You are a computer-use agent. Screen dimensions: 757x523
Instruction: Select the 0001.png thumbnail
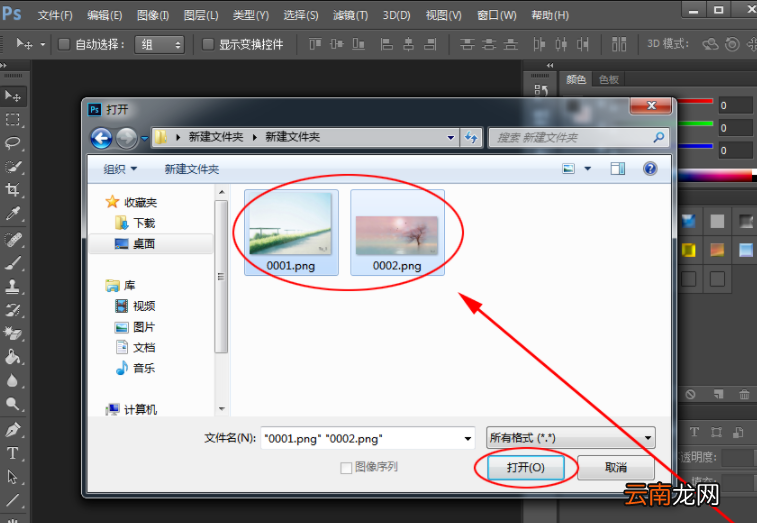pyautogui.click(x=291, y=232)
